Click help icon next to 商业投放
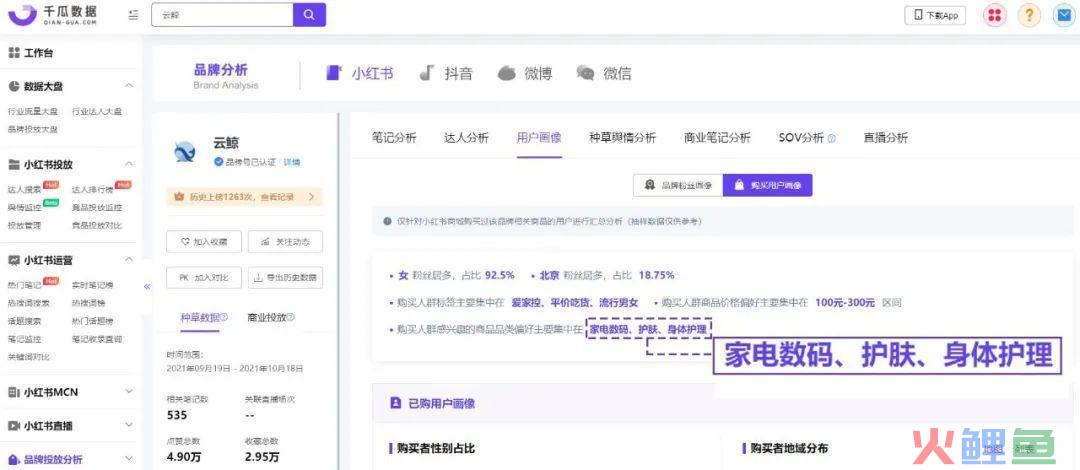 pyautogui.click(x=291, y=318)
